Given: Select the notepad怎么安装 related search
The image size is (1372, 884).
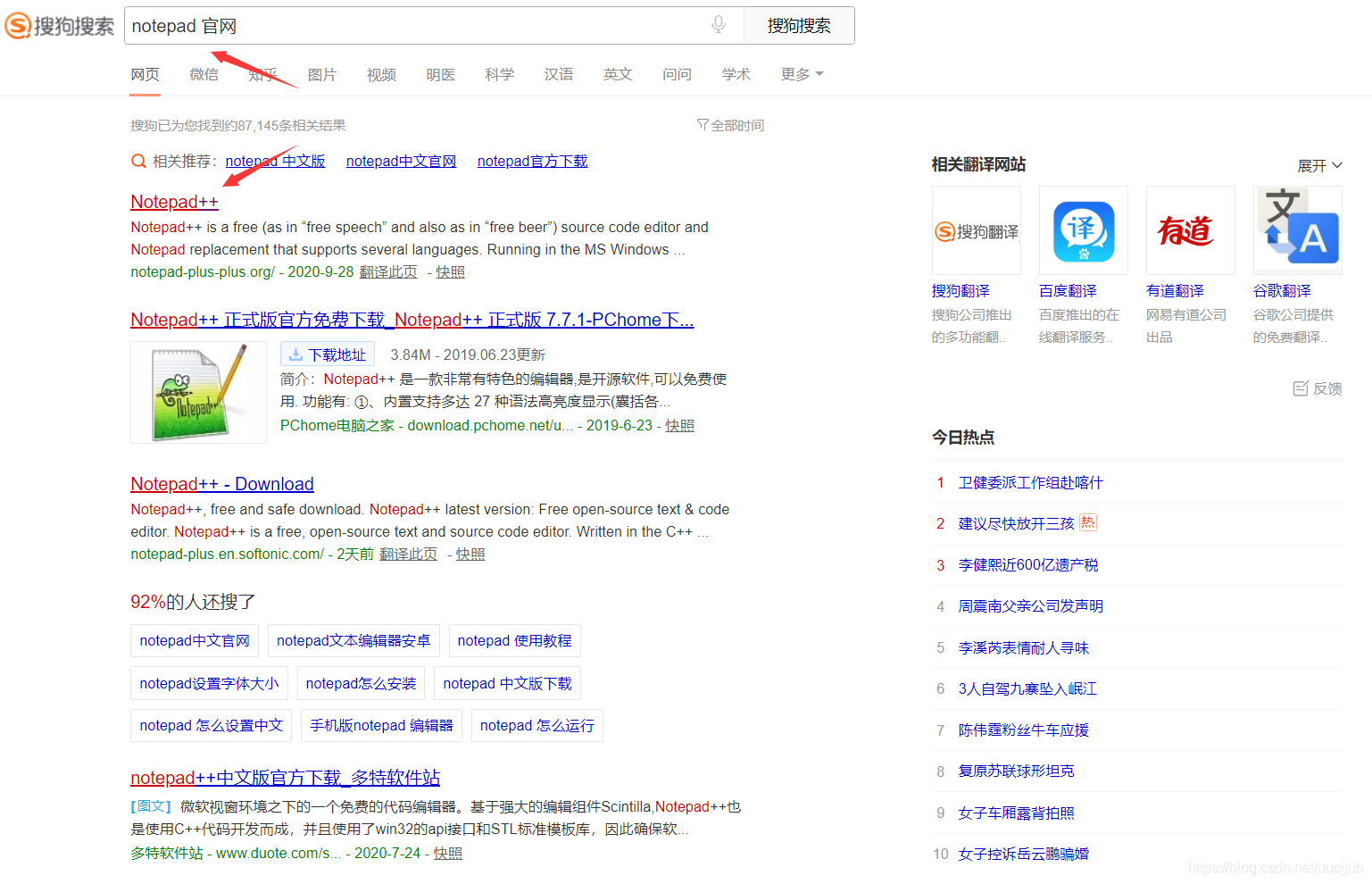Looking at the screenshot, I should [x=361, y=684].
